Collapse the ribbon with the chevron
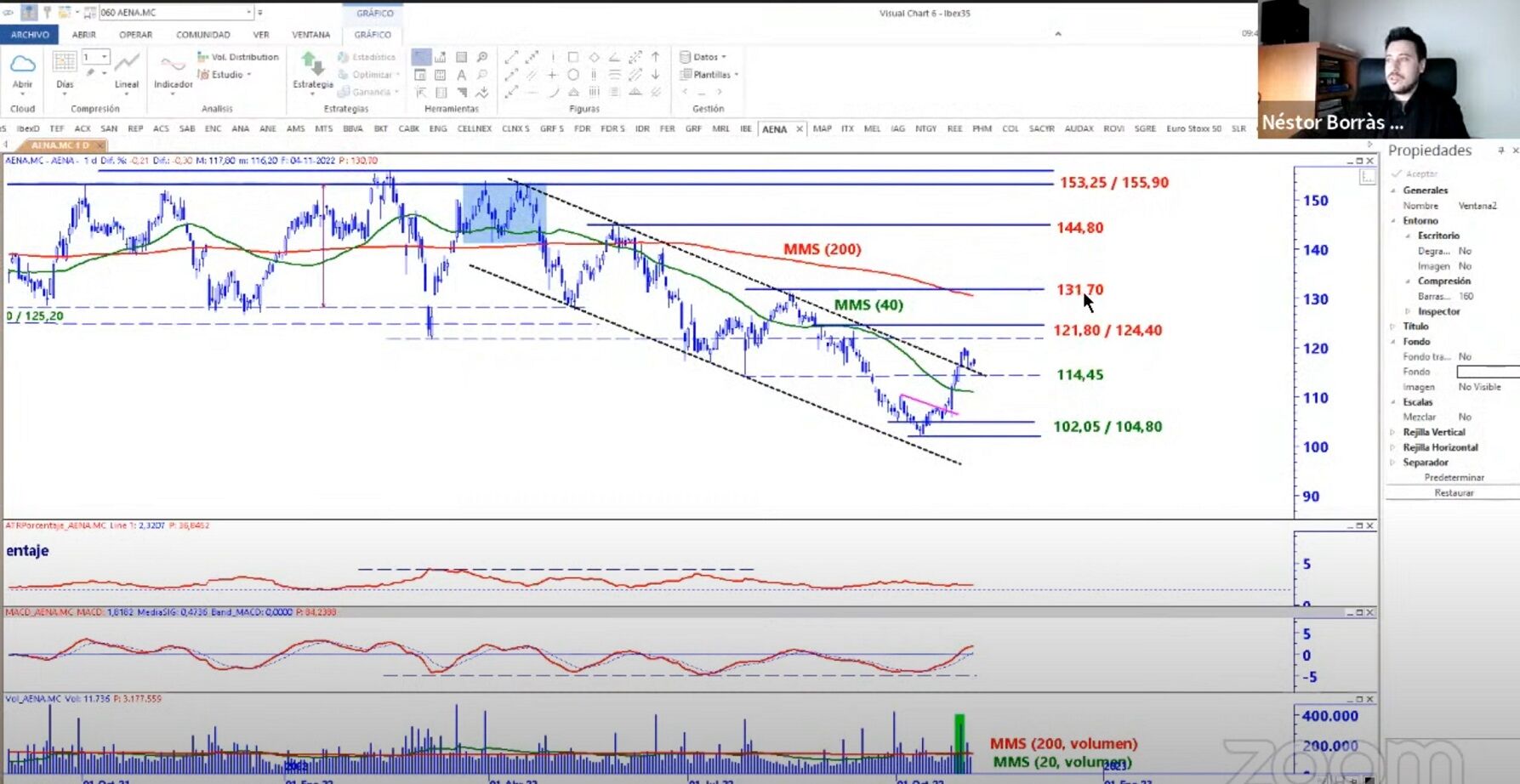 coord(1058,34)
